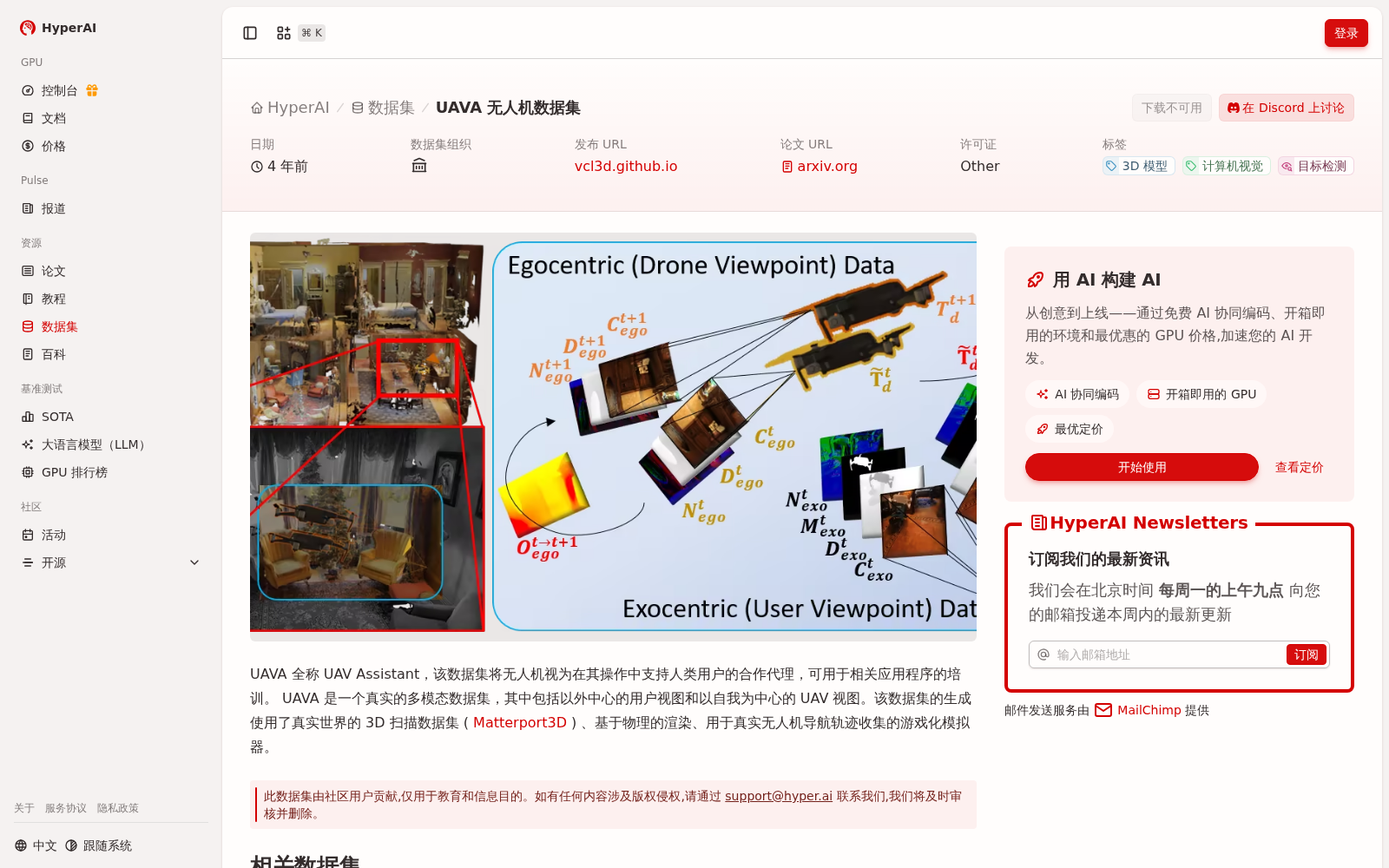This screenshot has height=868, width=1389.
Task: Open the 服务协议 footer link
Action: pos(66,808)
